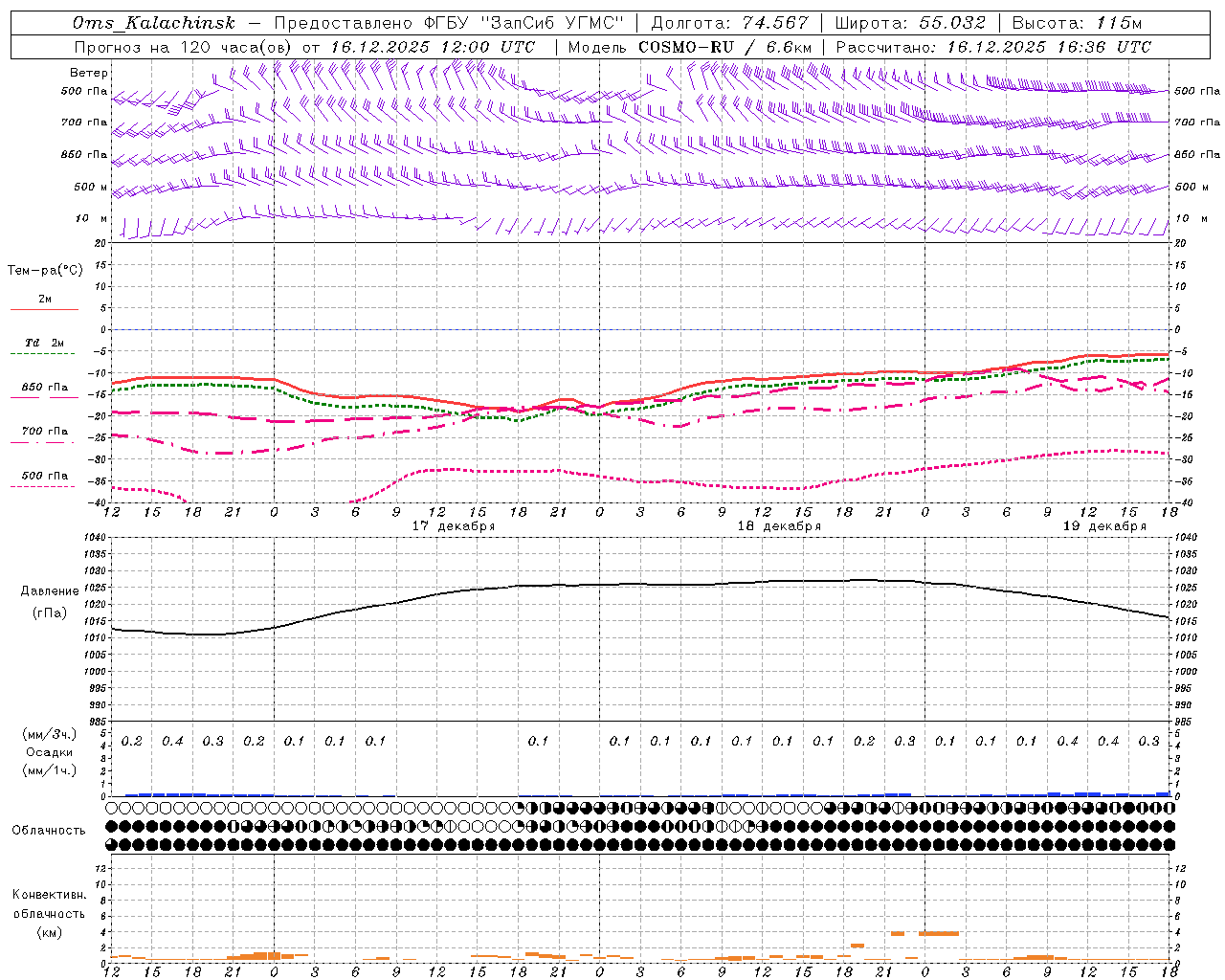1225x980 pixels.
Task: Click the 17 декабря date label
Action: pyautogui.click(x=454, y=525)
